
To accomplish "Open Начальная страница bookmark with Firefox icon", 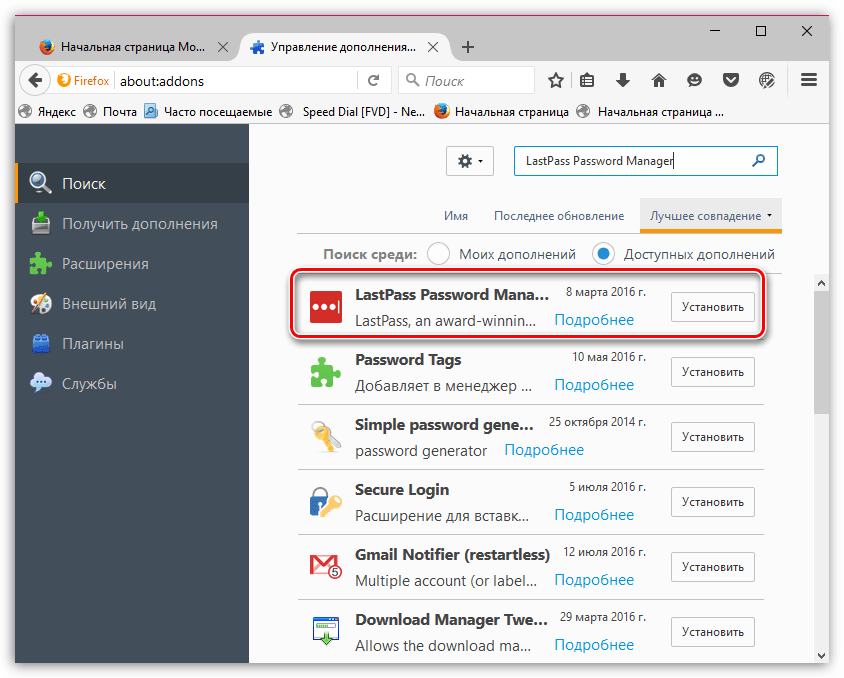I will click(x=501, y=111).
